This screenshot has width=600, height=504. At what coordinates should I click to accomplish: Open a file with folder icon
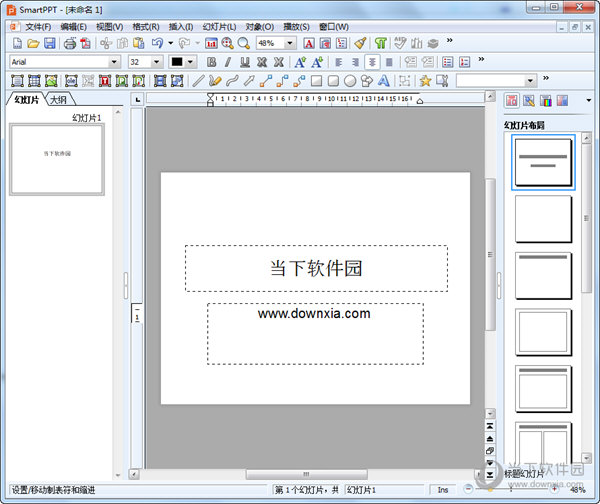[x=33, y=43]
